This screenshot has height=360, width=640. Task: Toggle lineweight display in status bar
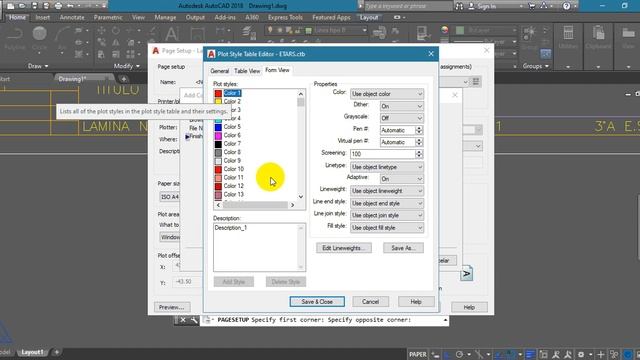530,354
